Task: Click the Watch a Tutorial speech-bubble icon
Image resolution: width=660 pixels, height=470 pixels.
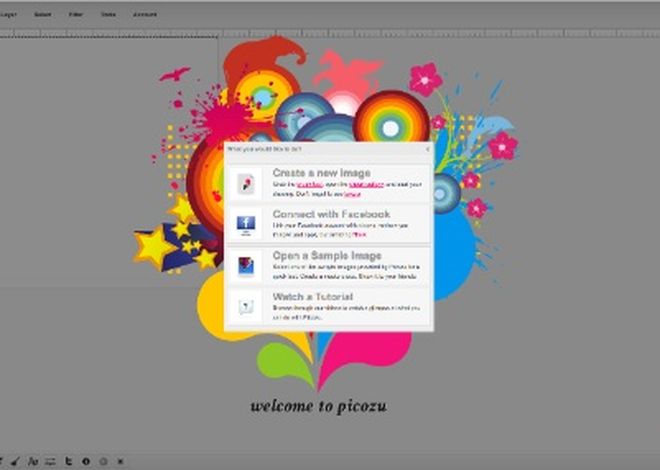Action: (246, 307)
